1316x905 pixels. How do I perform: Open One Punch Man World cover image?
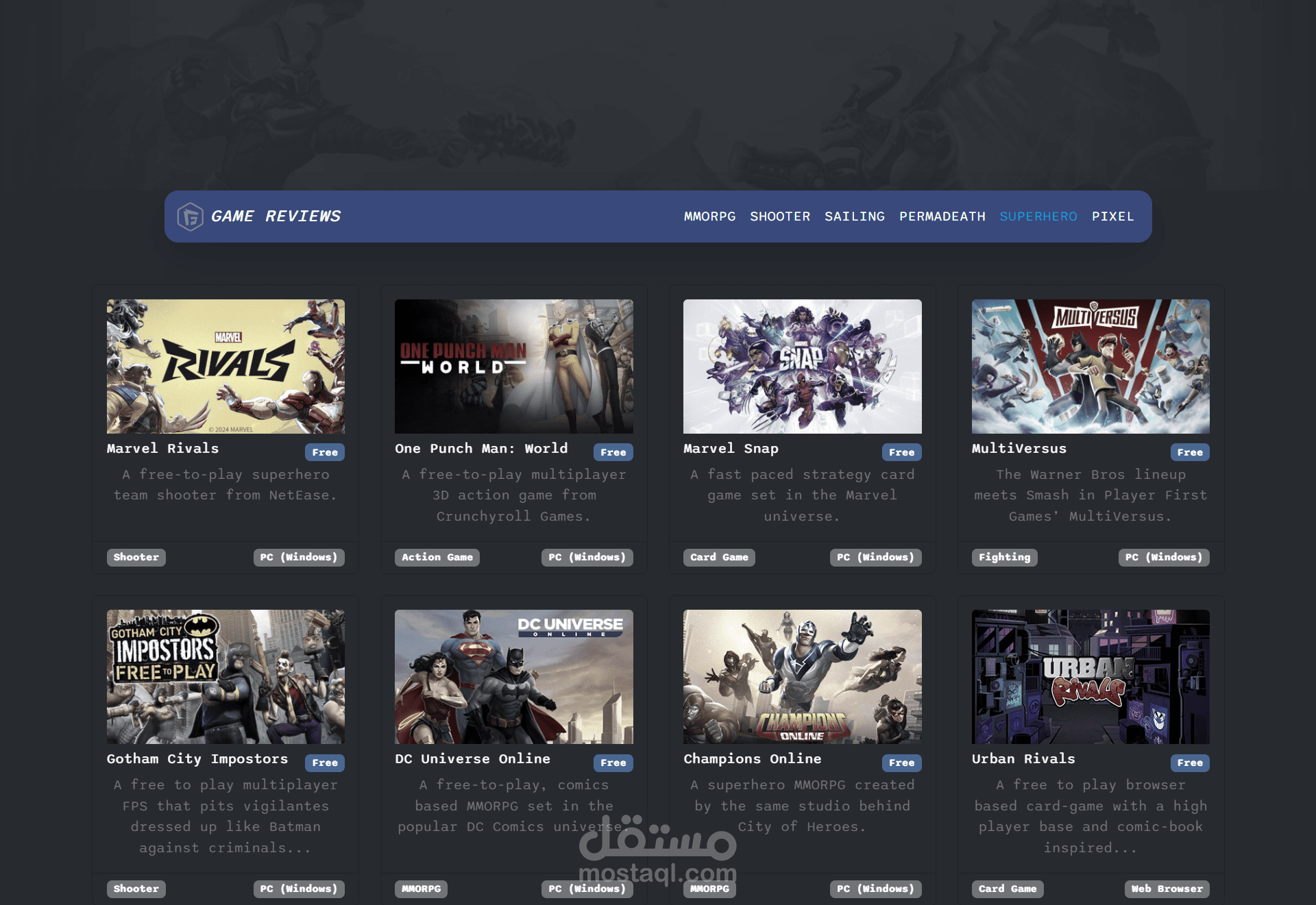tap(514, 367)
